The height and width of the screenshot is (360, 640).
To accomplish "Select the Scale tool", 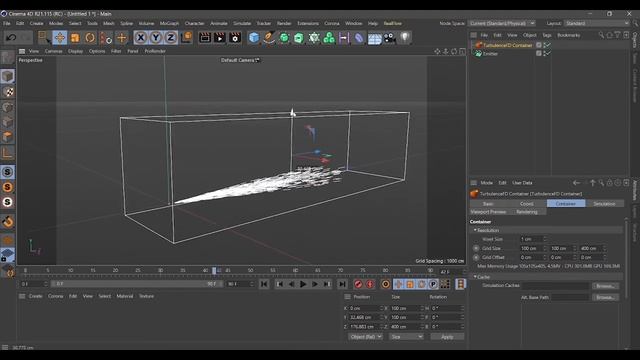I will (x=75, y=38).
